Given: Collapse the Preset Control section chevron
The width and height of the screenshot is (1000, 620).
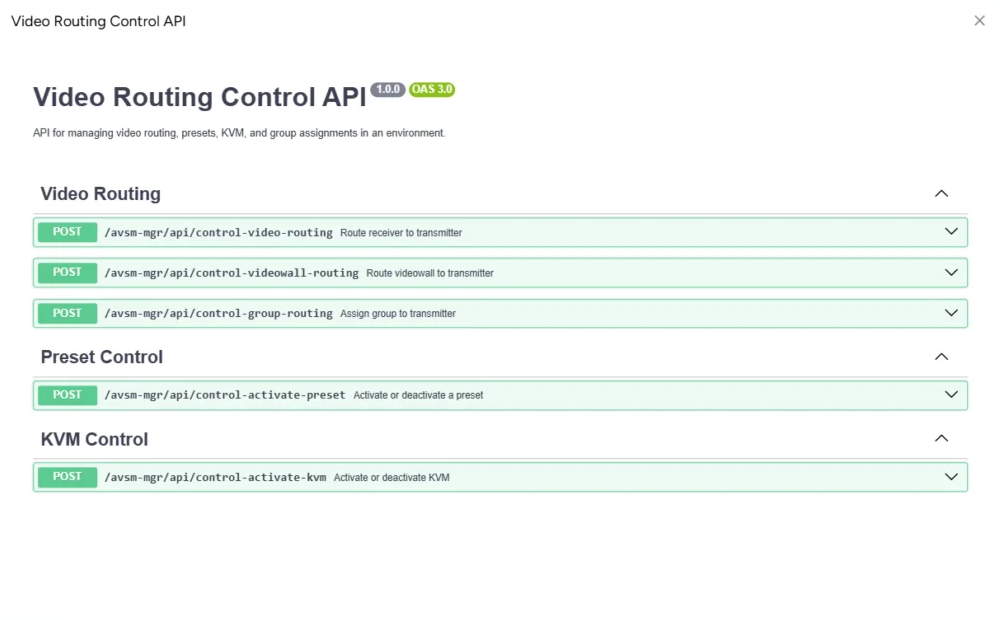Looking at the screenshot, I should coord(941,357).
